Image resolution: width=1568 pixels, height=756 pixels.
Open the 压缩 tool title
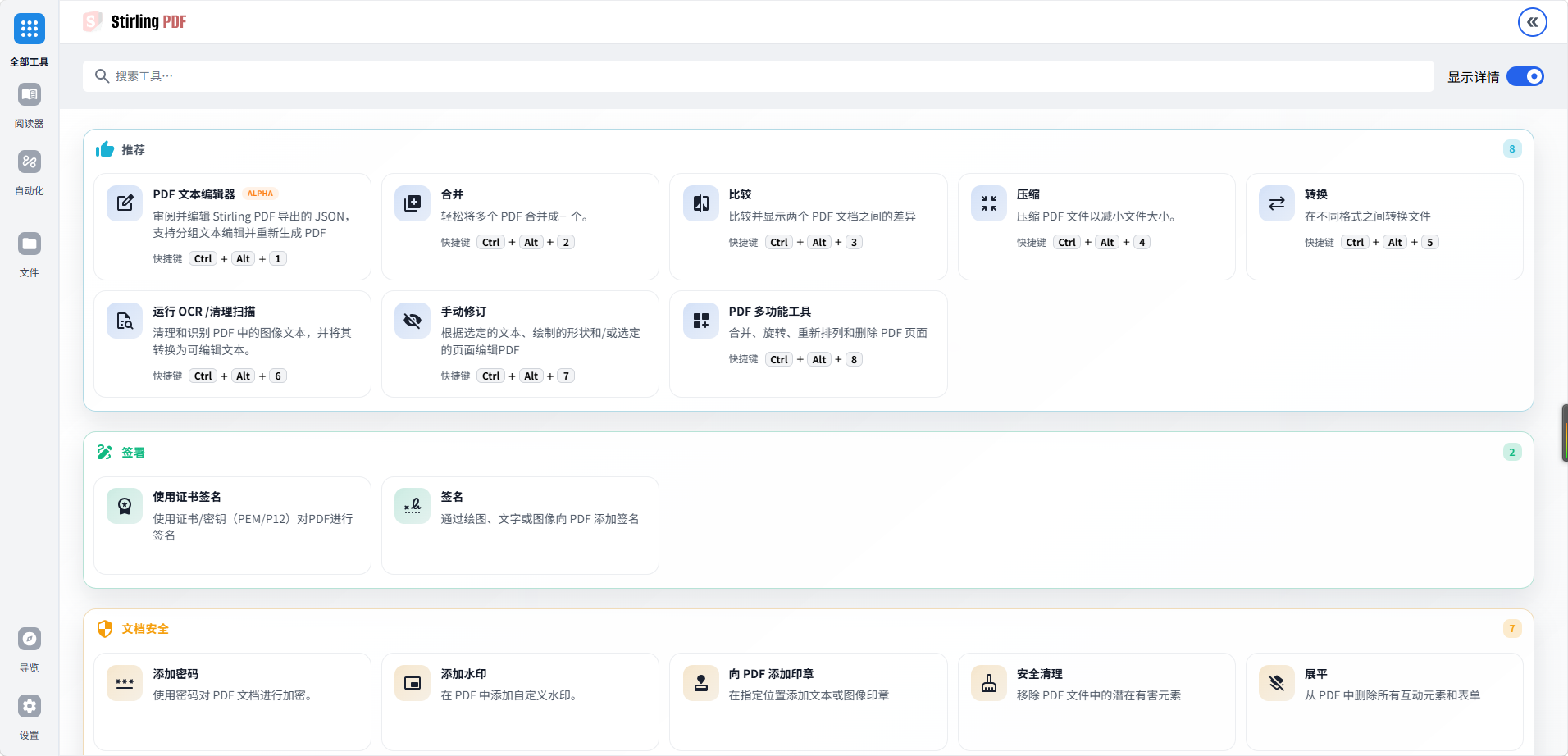[1028, 194]
